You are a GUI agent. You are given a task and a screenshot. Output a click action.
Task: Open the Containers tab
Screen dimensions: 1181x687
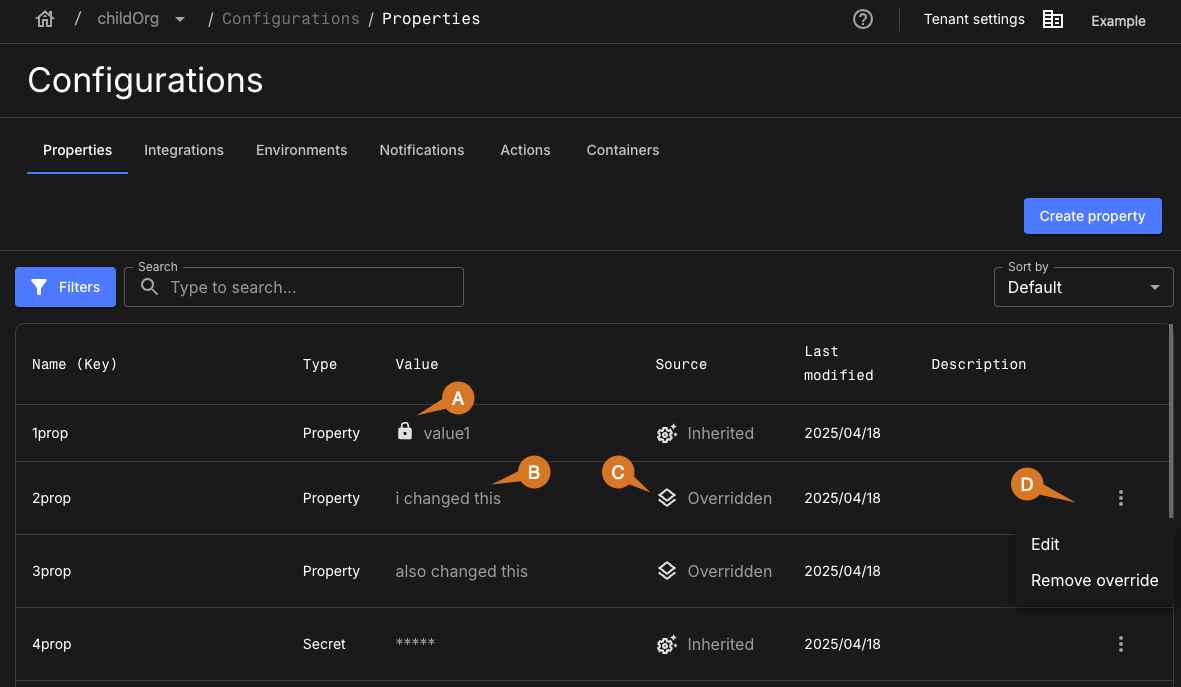click(622, 150)
